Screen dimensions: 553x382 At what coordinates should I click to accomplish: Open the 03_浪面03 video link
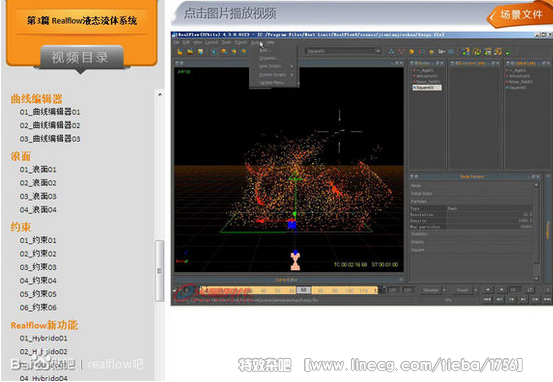pos(38,196)
